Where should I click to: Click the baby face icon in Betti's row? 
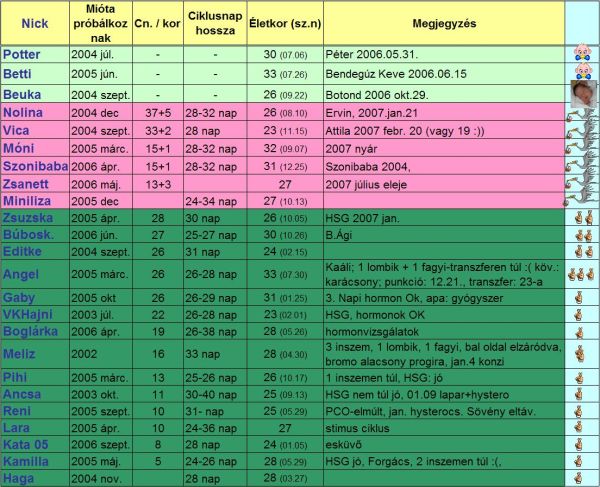click(582, 71)
